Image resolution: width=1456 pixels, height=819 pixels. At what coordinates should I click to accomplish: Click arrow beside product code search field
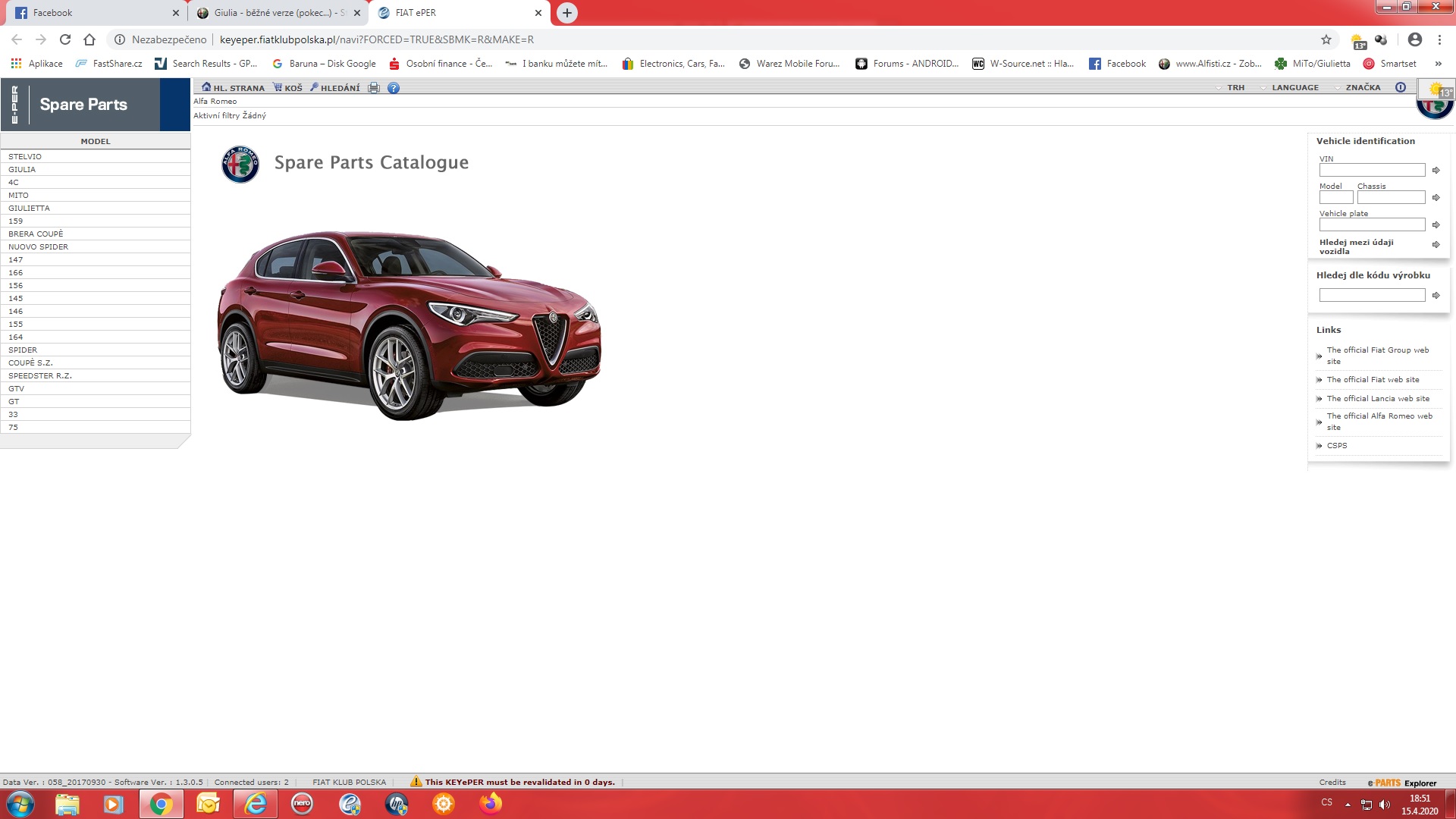coord(1436,296)
